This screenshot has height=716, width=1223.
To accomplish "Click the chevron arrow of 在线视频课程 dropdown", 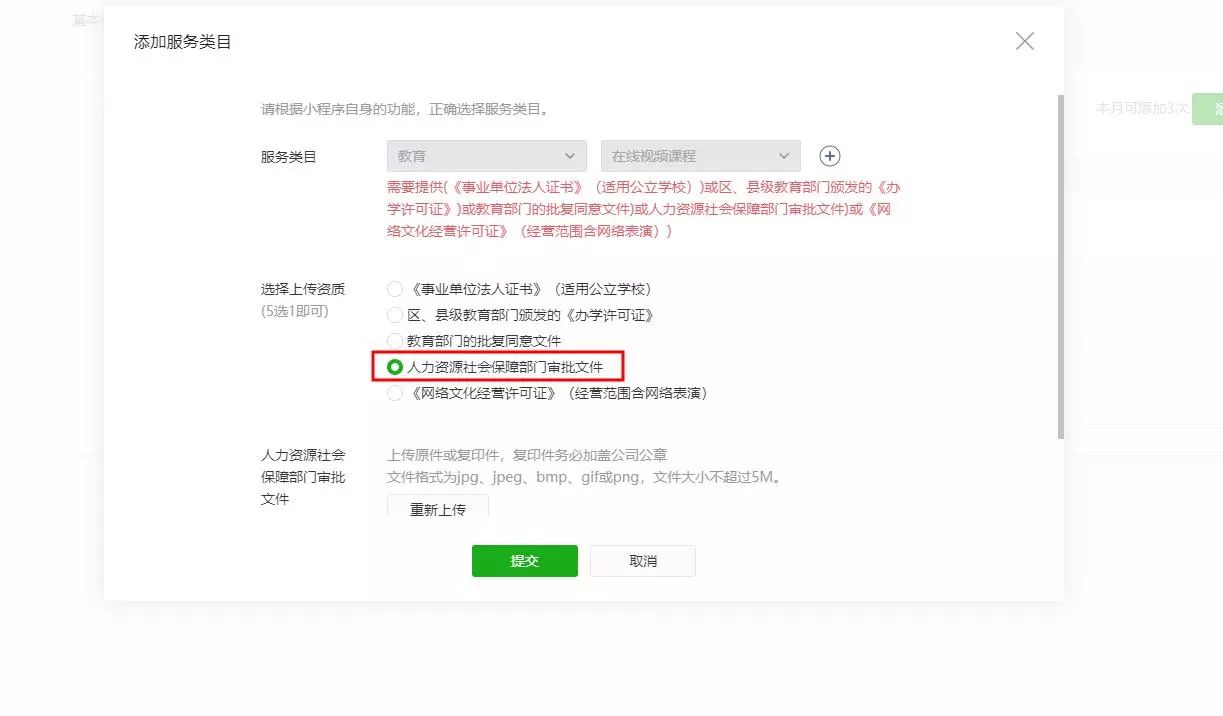I will 783,156.
